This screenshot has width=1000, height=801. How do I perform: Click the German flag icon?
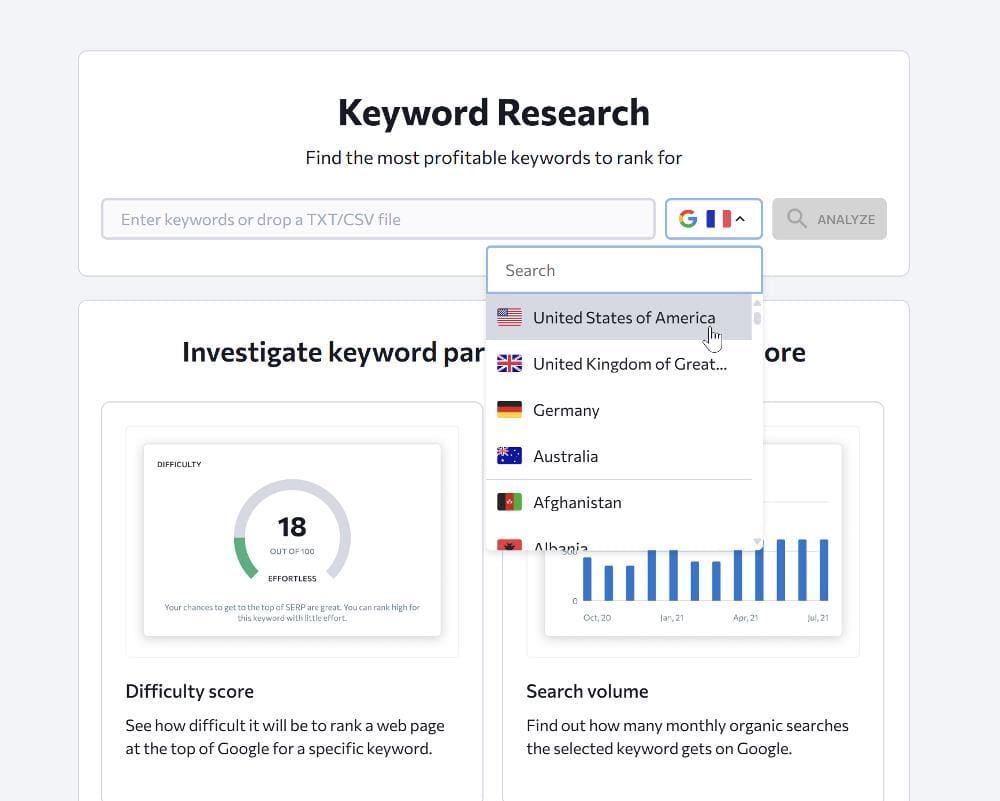(x=510, y=409)
